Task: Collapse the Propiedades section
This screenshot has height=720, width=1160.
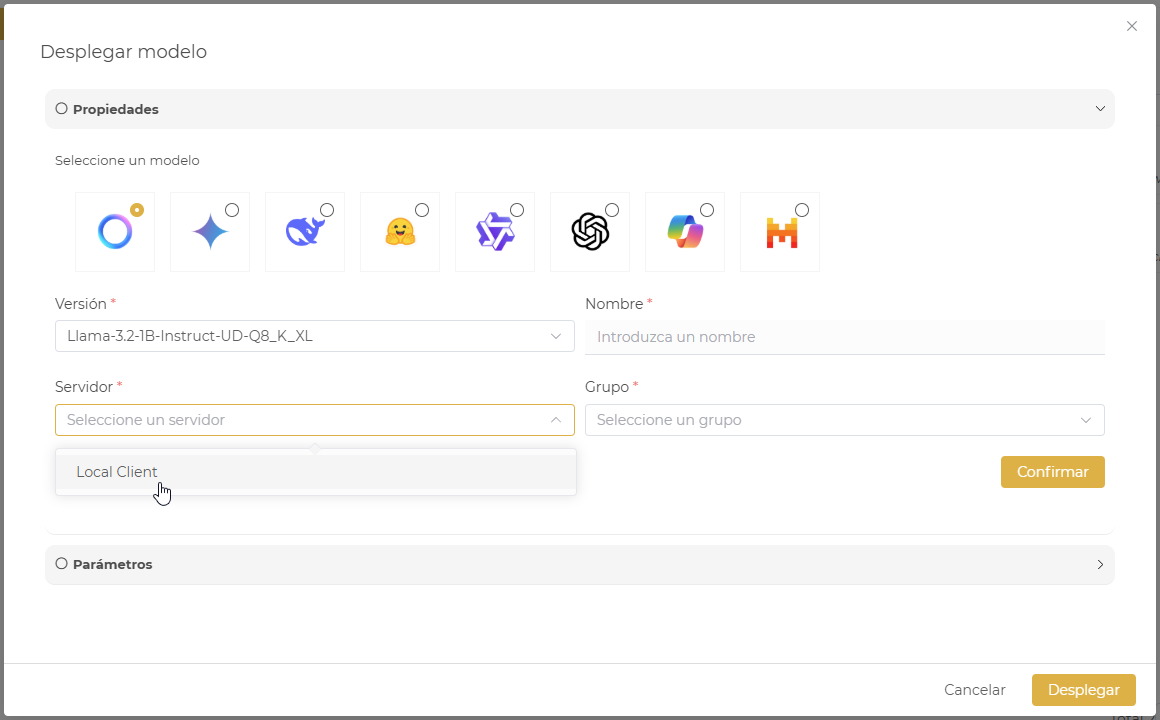Action: coord(580,109)
